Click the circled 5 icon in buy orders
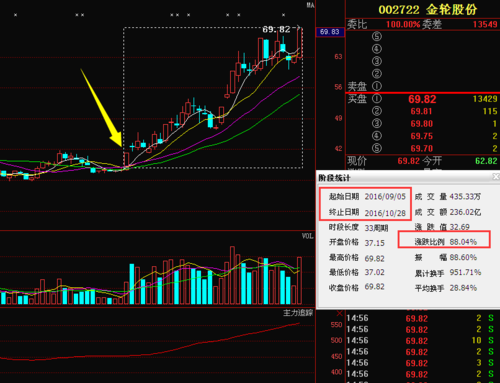The height and width of the screenshot is (383, 500). pos(377,148)
